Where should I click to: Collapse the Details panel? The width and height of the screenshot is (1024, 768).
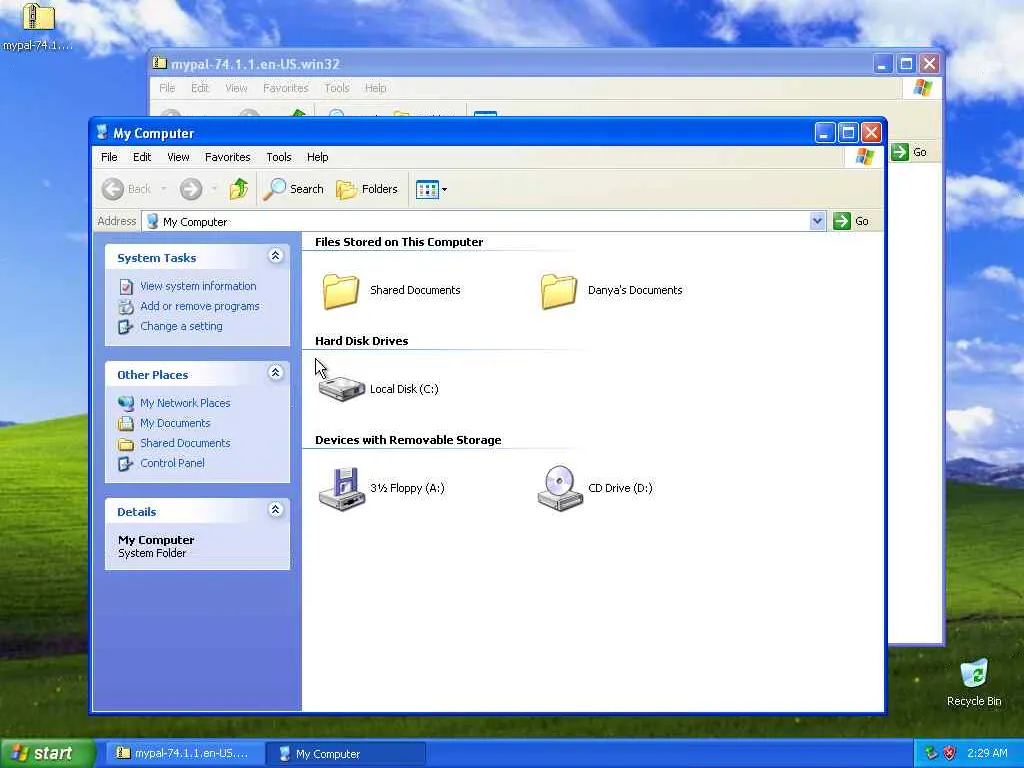[276, 510]
